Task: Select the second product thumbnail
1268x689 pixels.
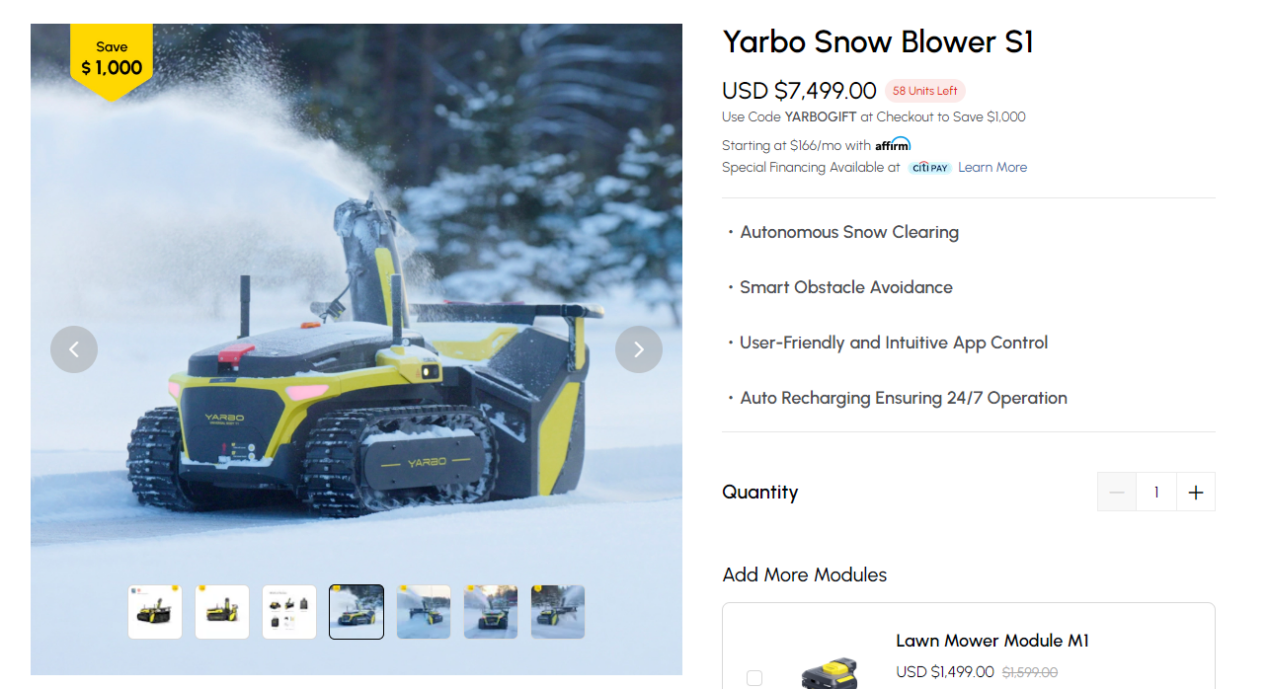Action: coord(222,612)
